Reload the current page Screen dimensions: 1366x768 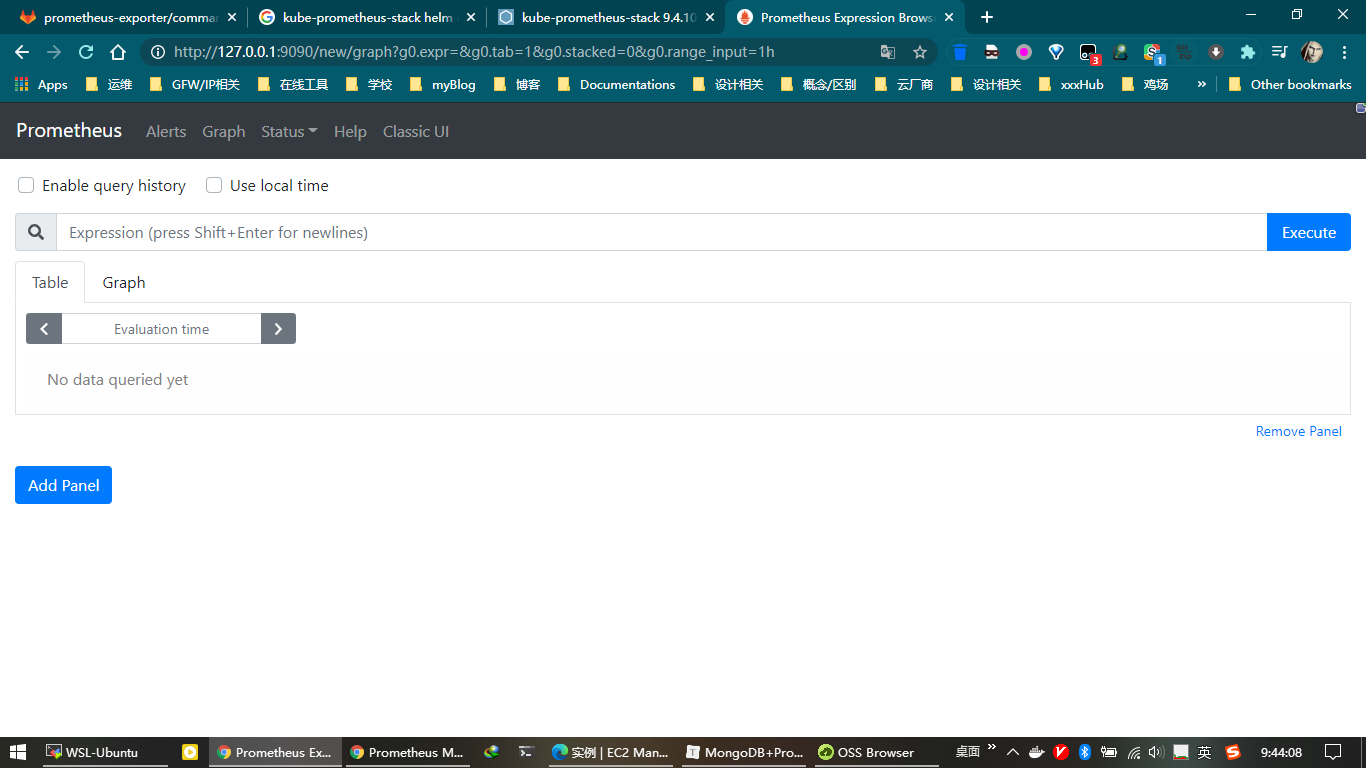[86, 52]
